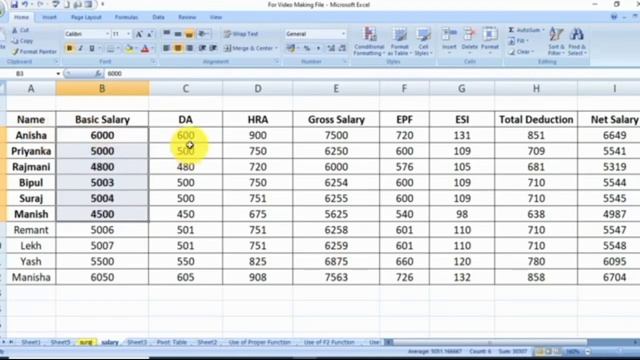Toggle Bottom Align vertical alignment
640x360 pixels.
coord(189,34)
